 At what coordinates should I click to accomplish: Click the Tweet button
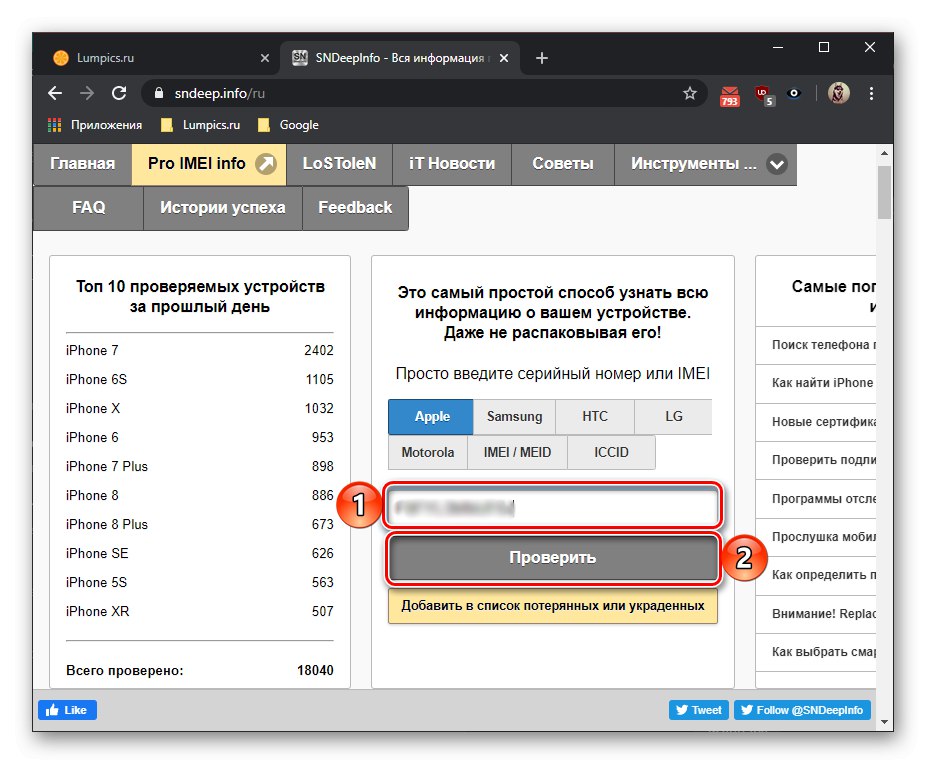pyautogui.click(x=699, y=710)
